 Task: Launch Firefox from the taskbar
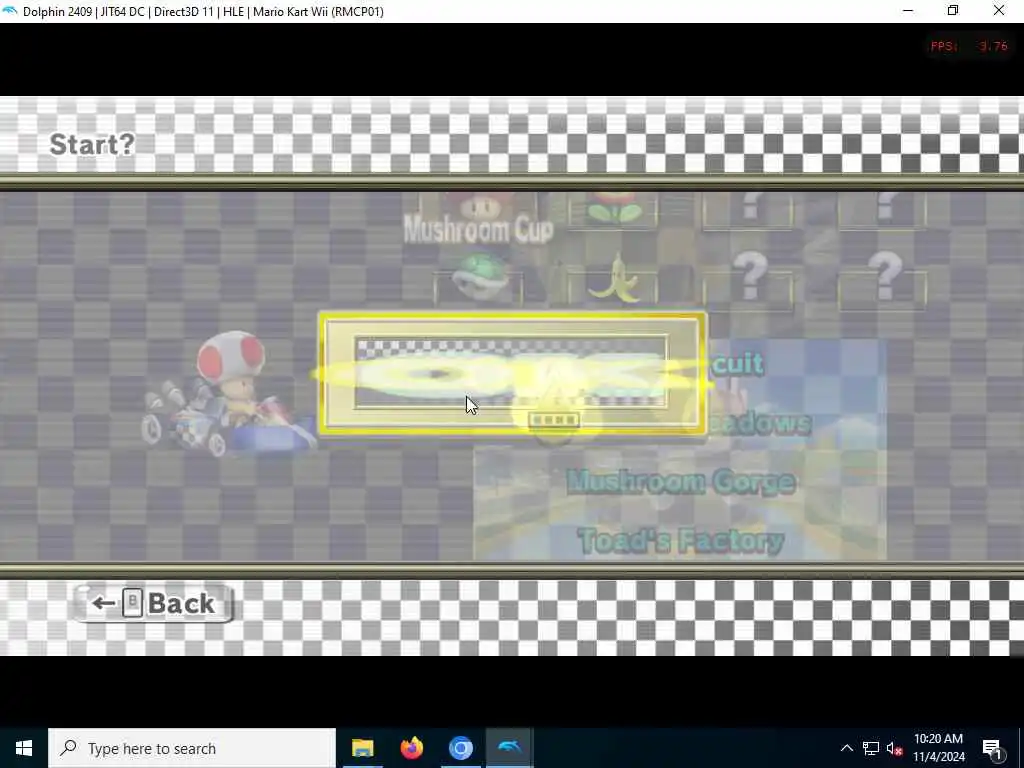pos(411,748)
